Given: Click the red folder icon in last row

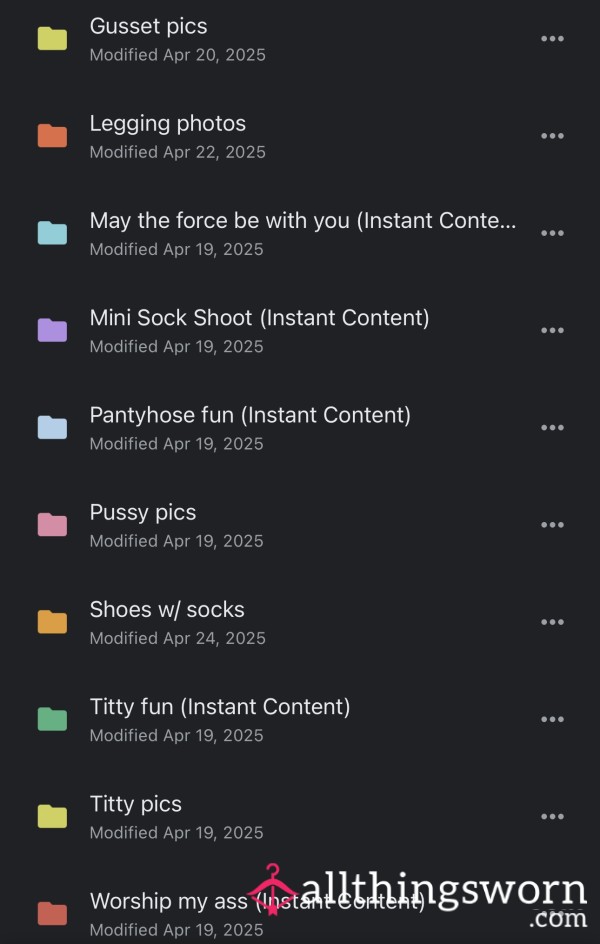Looking at the screenshot, I should coord(52,913).
